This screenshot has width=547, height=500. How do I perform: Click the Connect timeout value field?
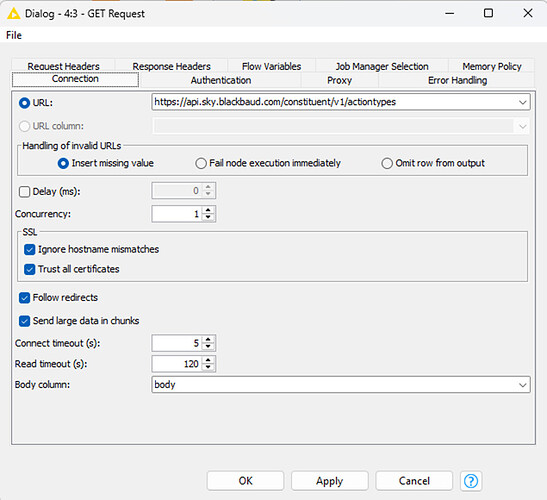coord(177,343)
